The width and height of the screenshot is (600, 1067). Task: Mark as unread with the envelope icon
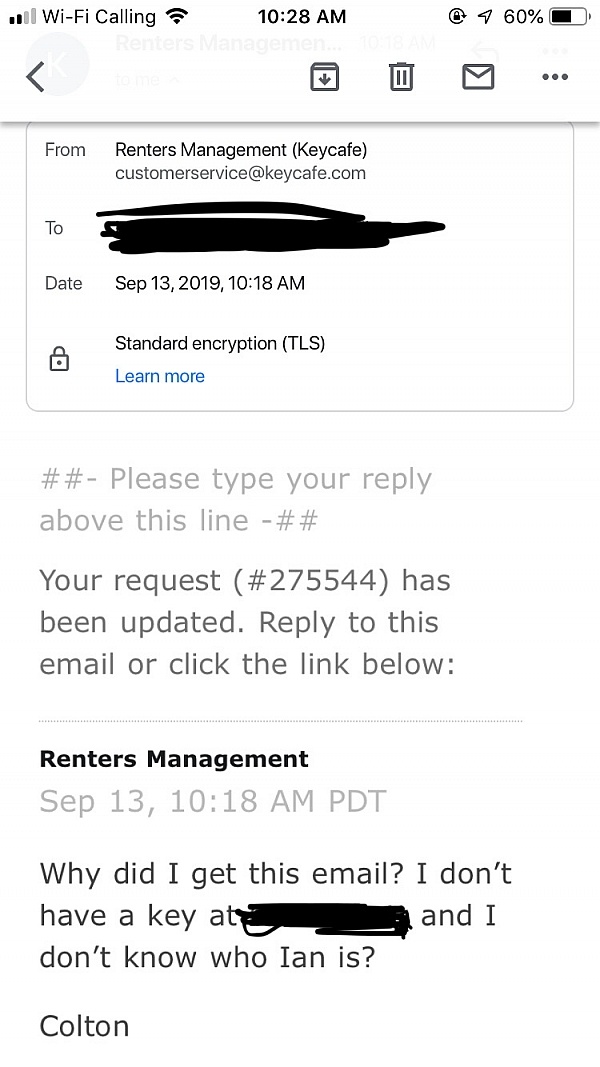478,76
